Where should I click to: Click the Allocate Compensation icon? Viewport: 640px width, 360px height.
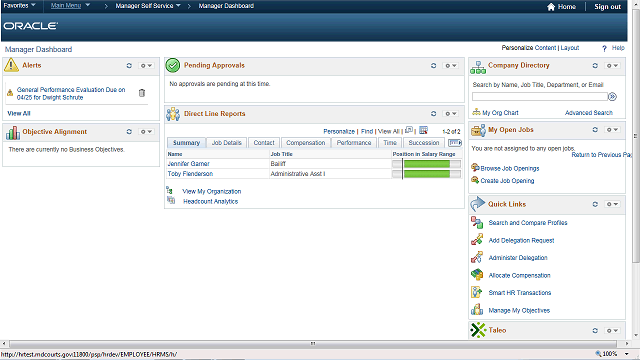[x=477, y=275]
